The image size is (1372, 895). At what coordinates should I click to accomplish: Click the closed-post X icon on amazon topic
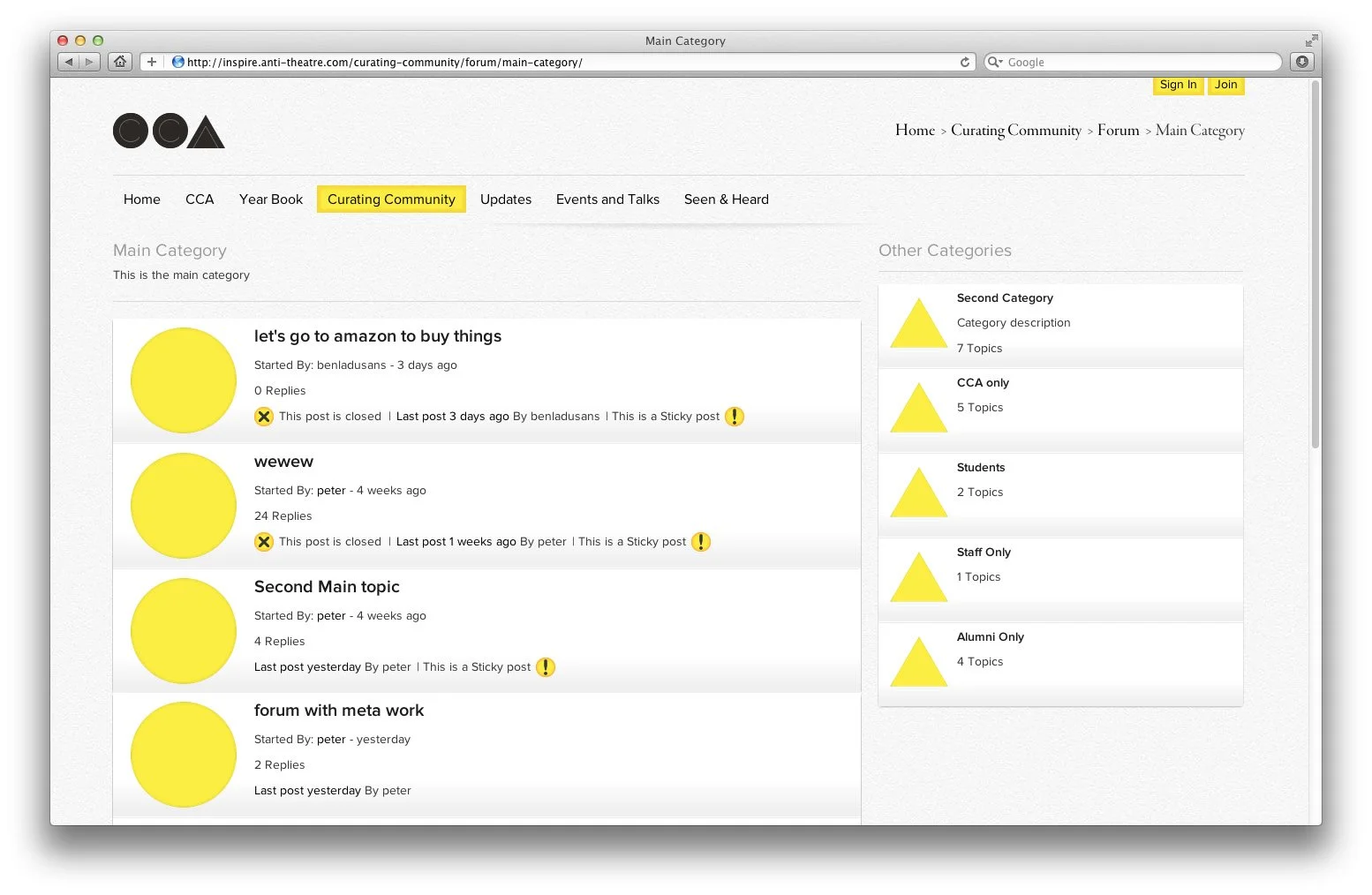click(264, 417)
